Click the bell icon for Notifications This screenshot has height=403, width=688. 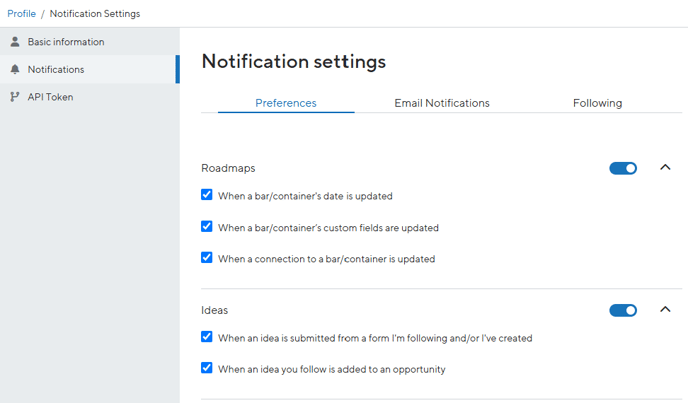point(15,69)
